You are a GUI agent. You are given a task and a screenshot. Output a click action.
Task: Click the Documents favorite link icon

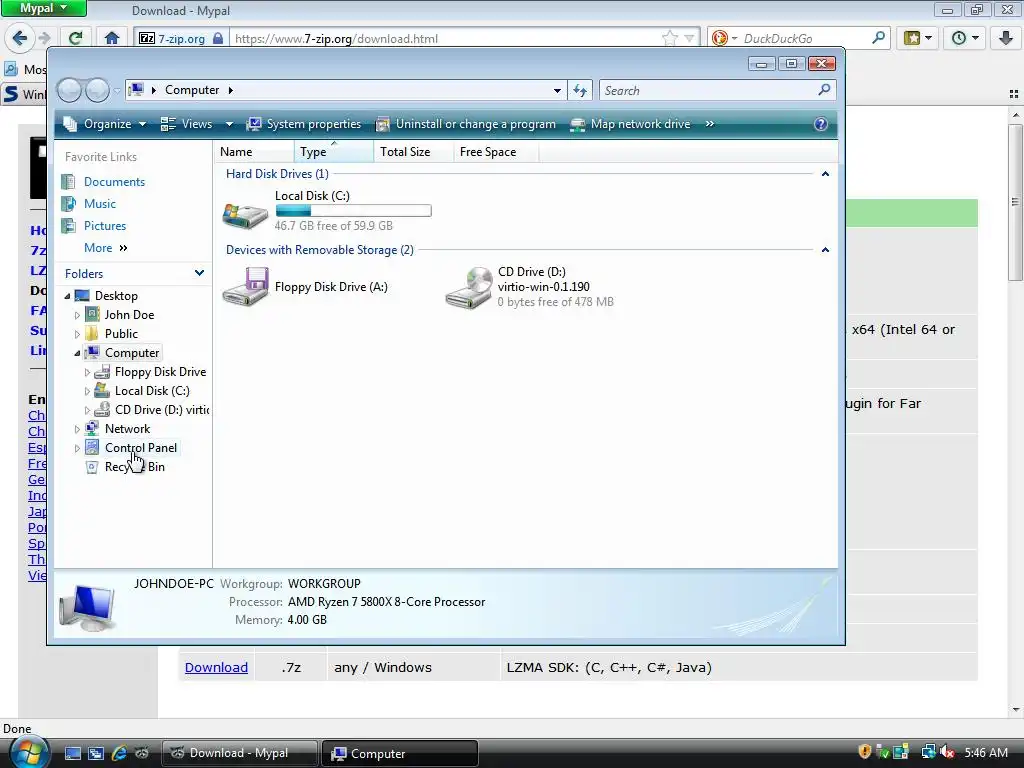point(68,182)
